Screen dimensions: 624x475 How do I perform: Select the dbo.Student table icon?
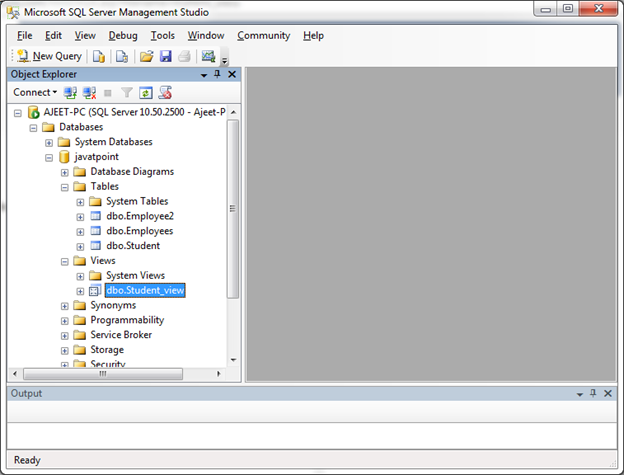[96, 245]
